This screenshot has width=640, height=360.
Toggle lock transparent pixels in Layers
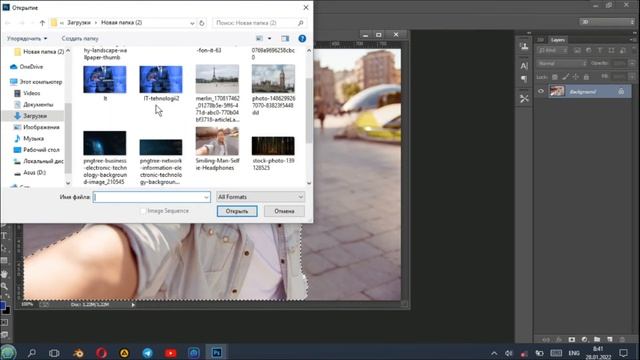click(x=555, y=77)
